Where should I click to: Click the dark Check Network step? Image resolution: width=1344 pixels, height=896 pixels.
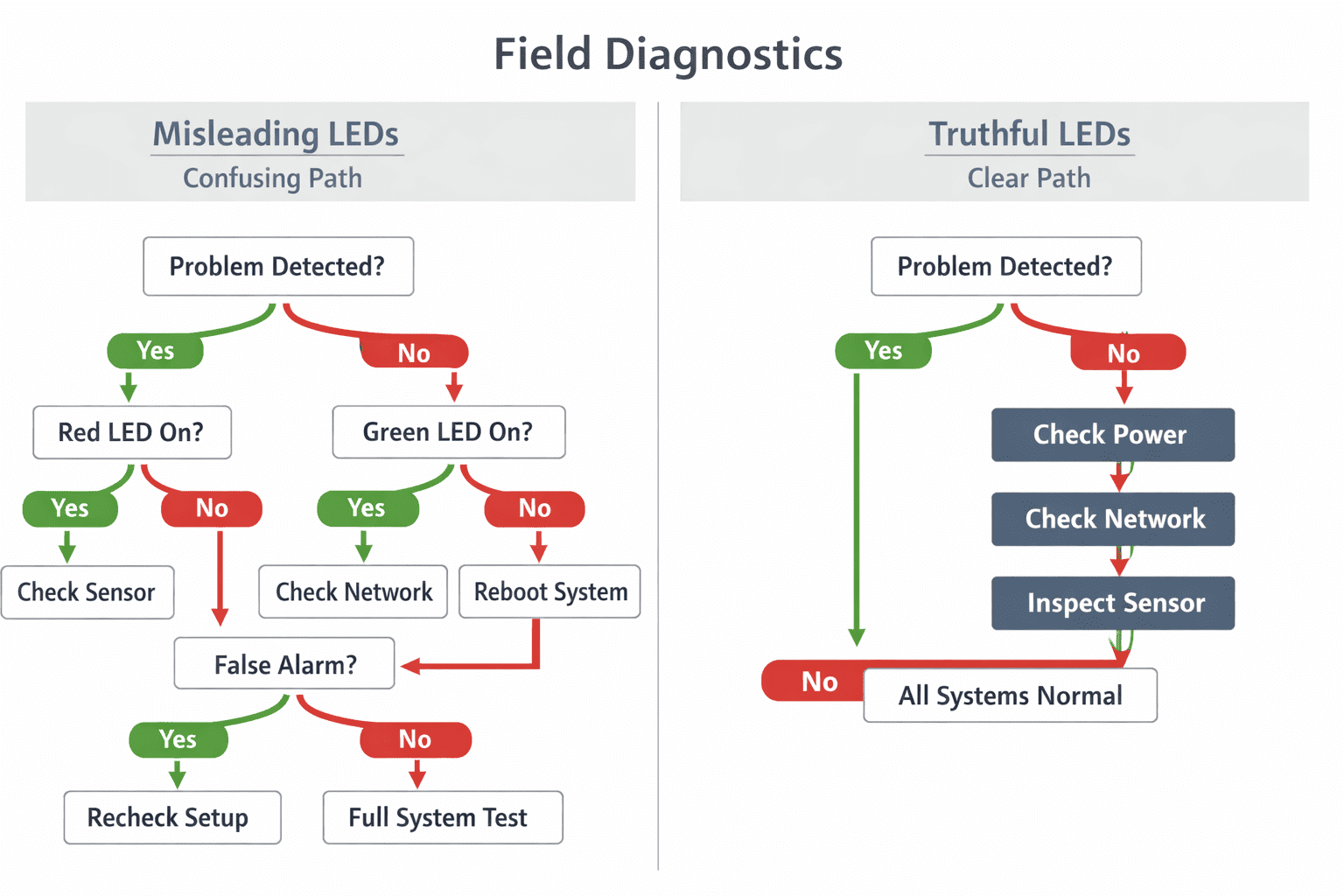[1113, 519]
